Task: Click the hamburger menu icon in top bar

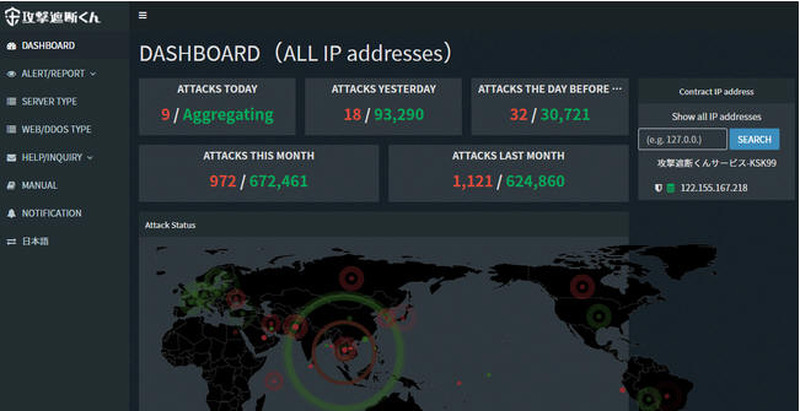Action: [143, 16]
